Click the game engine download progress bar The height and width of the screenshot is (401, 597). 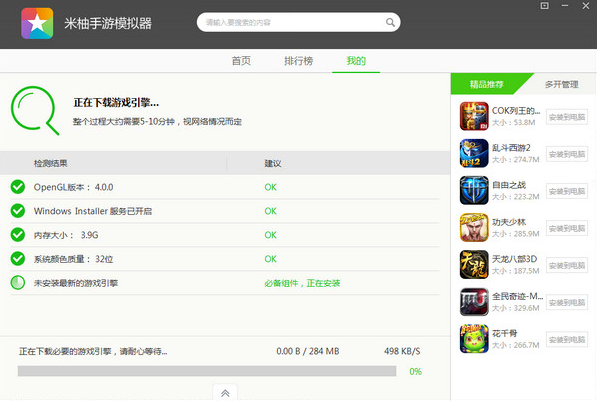pyautogui.click(x=207, y=371)
